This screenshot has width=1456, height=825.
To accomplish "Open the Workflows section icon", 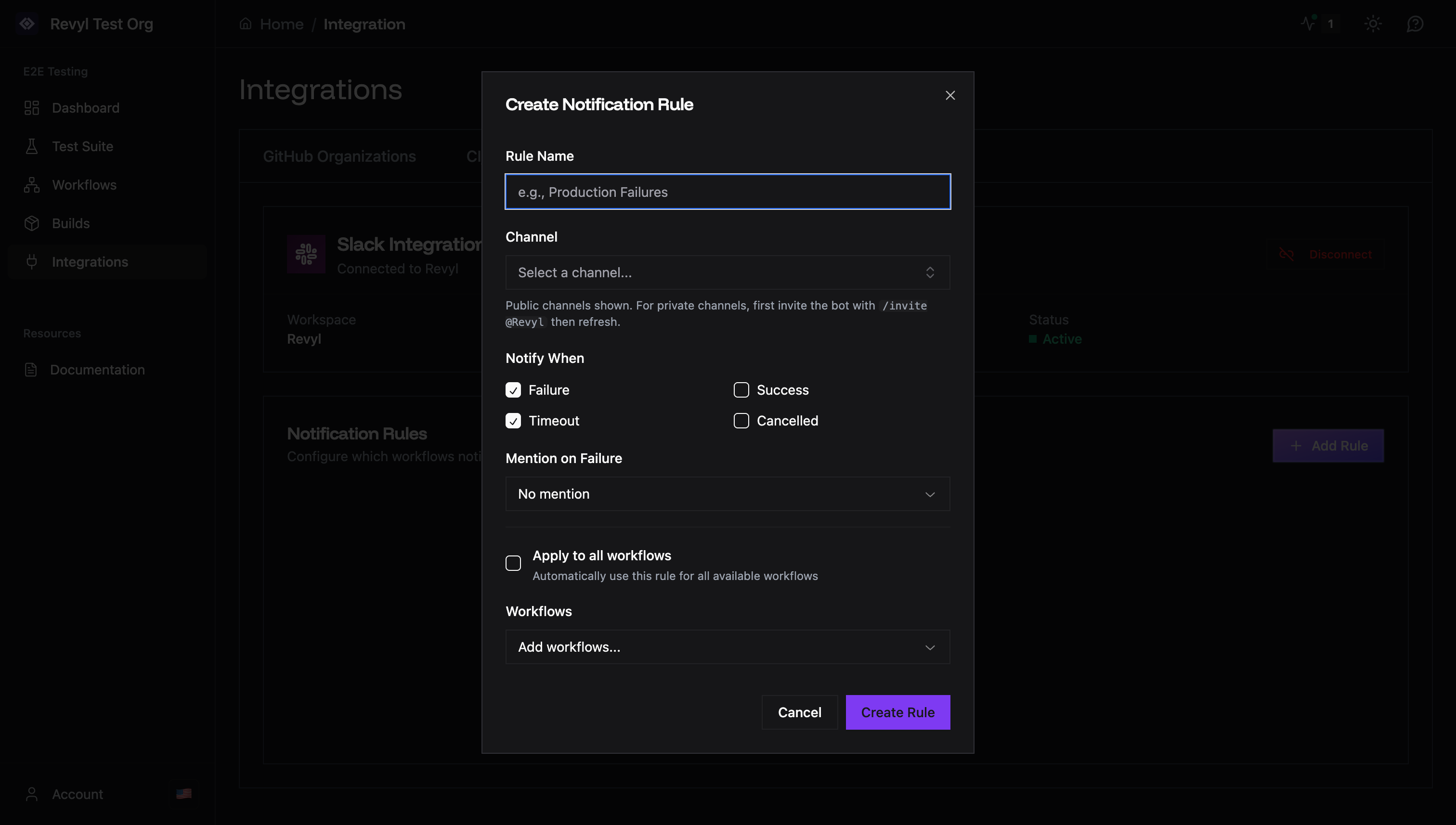I will click(x=32, y=185).
